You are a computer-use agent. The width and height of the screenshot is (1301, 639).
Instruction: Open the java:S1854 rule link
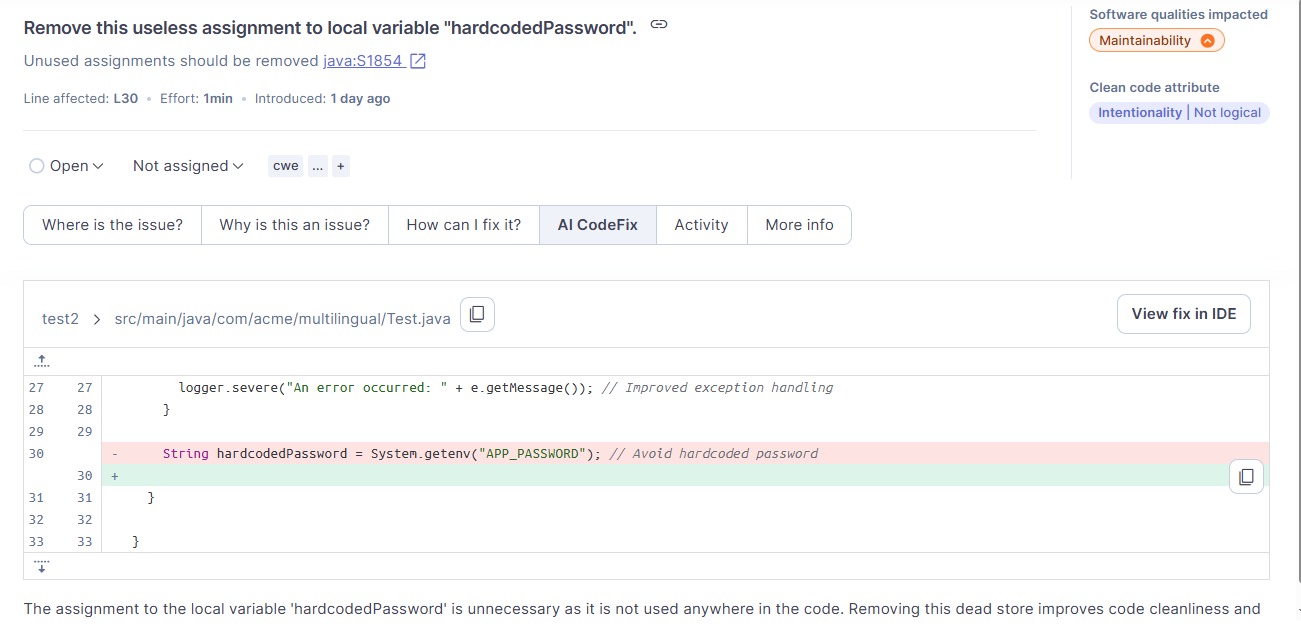363,61
